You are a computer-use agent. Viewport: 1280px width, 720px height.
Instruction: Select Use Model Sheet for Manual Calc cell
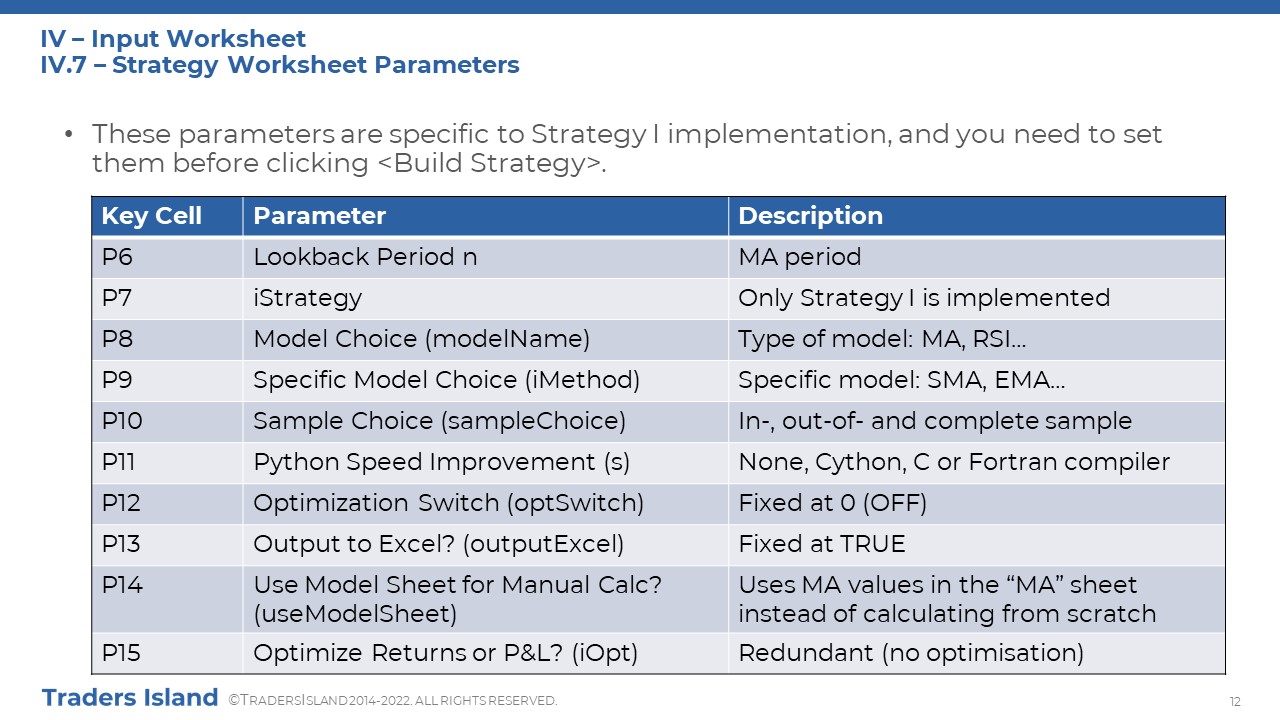coord(485,598)
